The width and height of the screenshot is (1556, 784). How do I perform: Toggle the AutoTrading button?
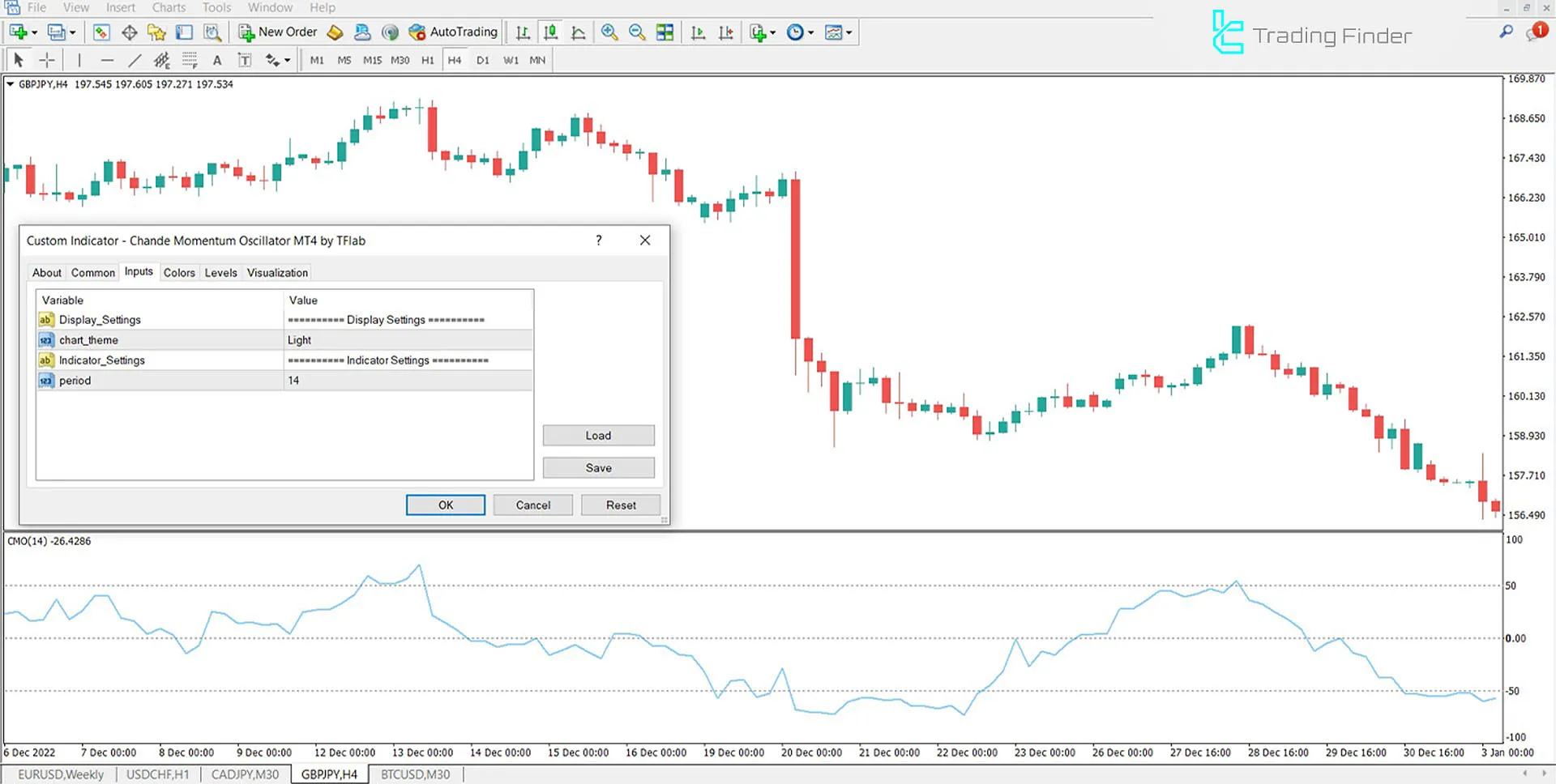click(453, 32)
